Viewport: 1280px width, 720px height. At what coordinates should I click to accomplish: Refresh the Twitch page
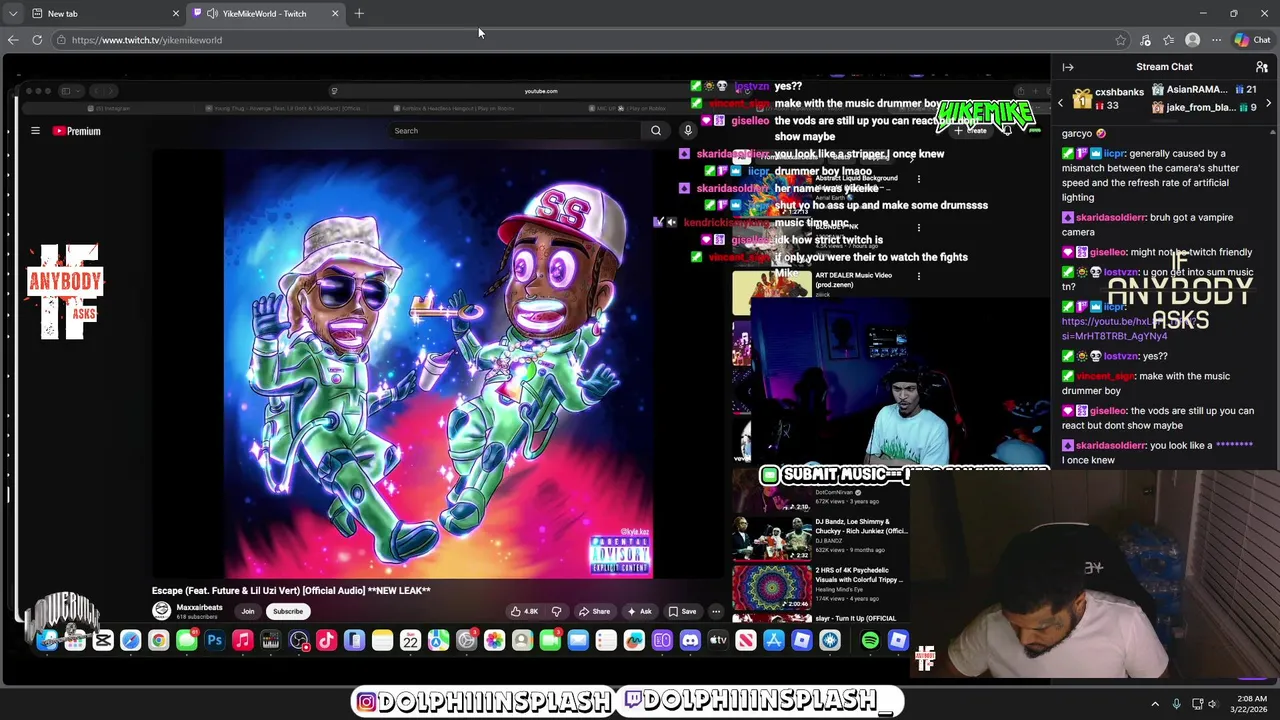point(37,40)
